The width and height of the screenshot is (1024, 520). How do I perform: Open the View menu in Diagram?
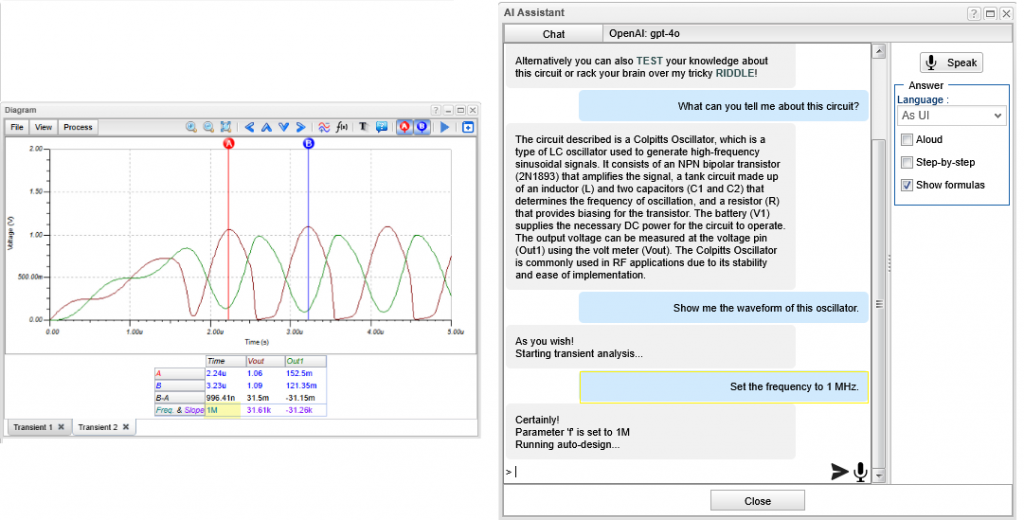[x=44, y=127]
